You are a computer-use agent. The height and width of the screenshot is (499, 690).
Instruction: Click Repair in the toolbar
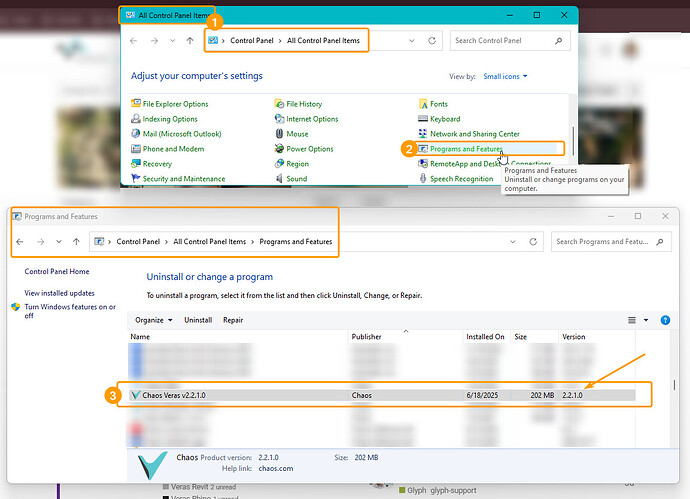pos(233,320)
